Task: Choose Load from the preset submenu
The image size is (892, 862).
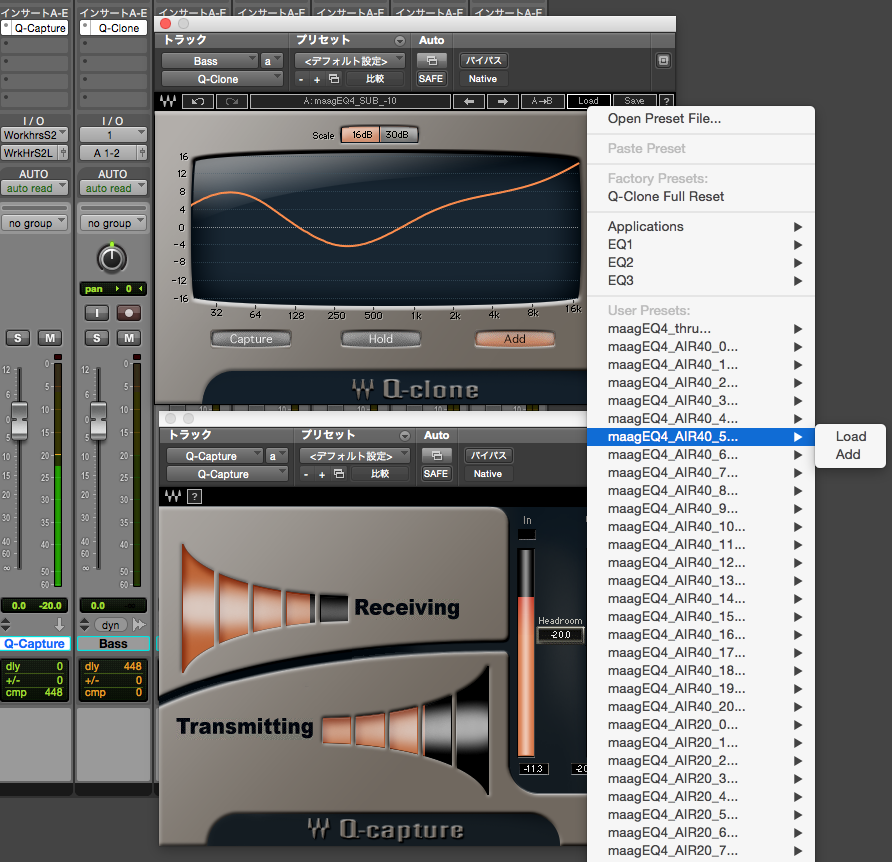Action: 850,436
